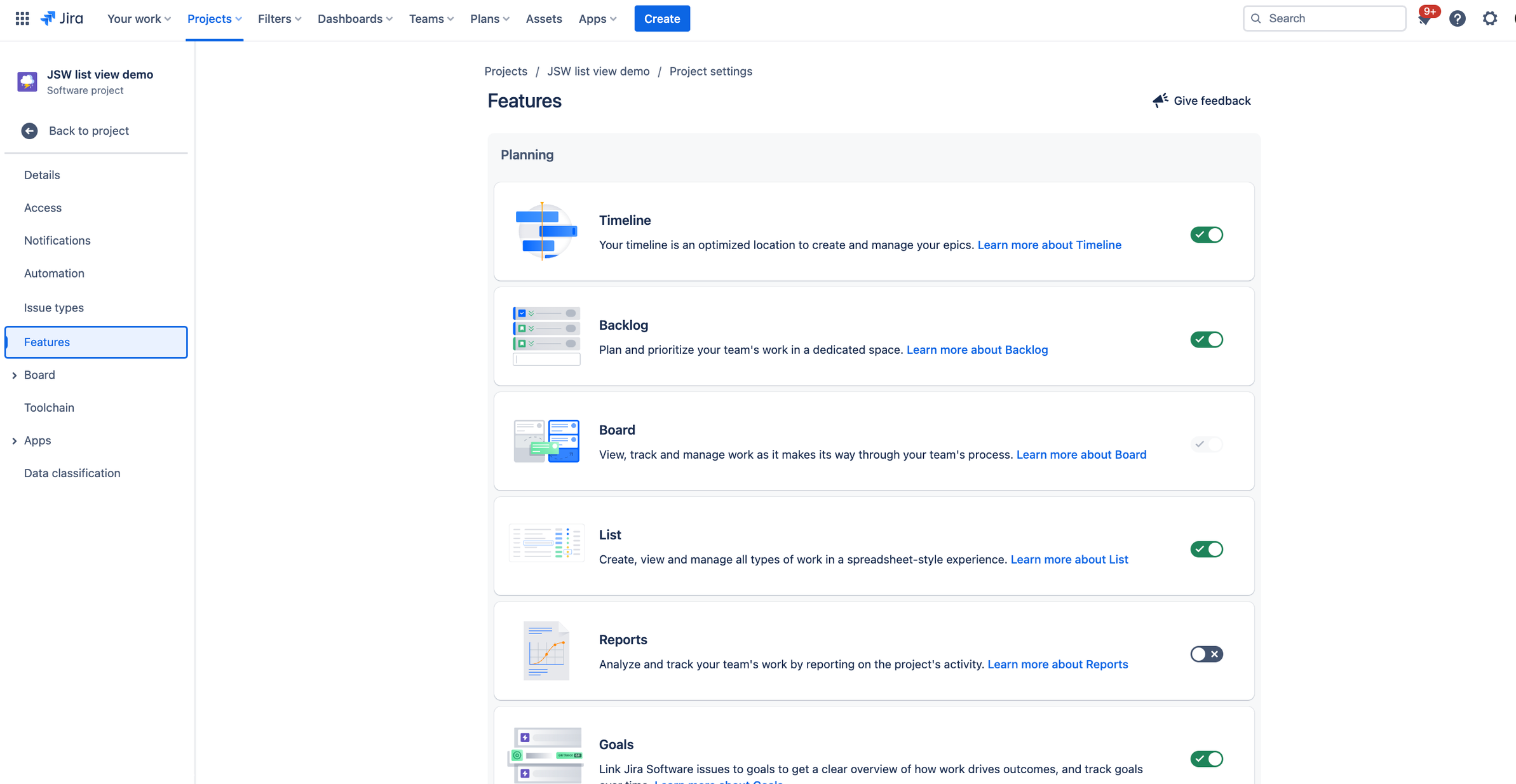Click the JSW list view demo project avatar
This screenshot has height=784, width=1516.
(27, 81)
